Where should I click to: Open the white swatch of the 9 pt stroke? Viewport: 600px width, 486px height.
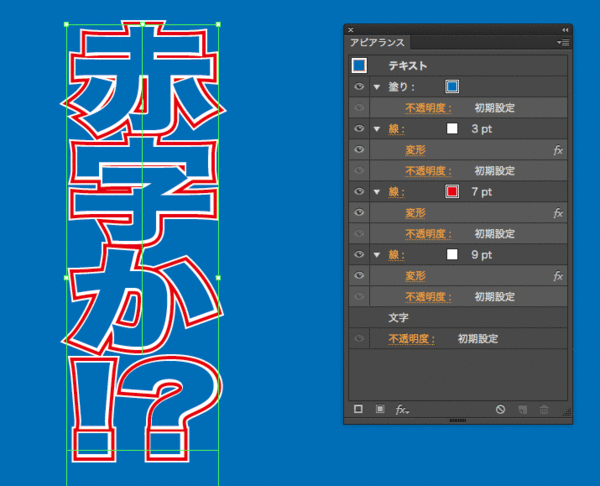point(452,254)
